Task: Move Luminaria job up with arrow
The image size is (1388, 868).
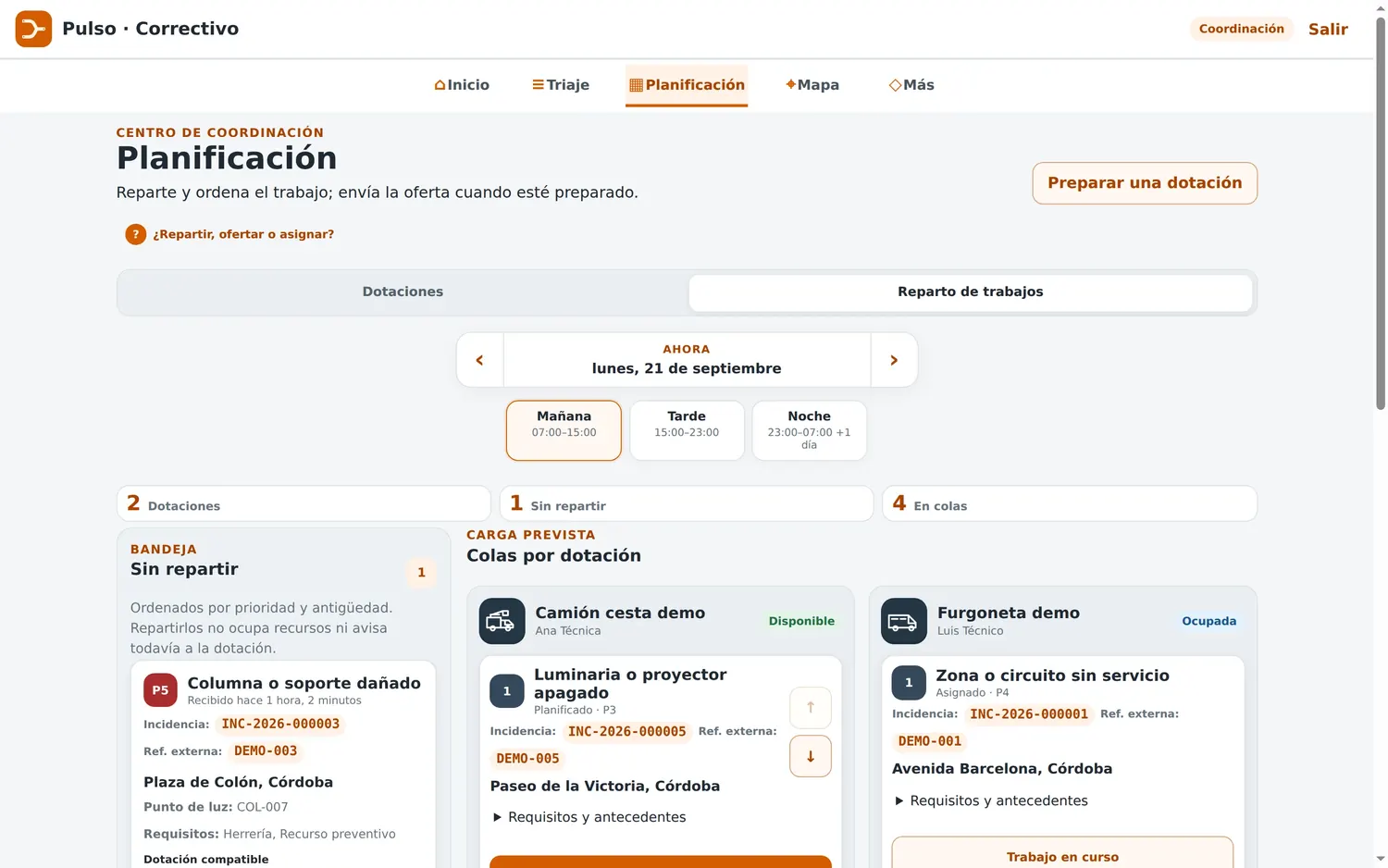Action: [x=811, y=708]
